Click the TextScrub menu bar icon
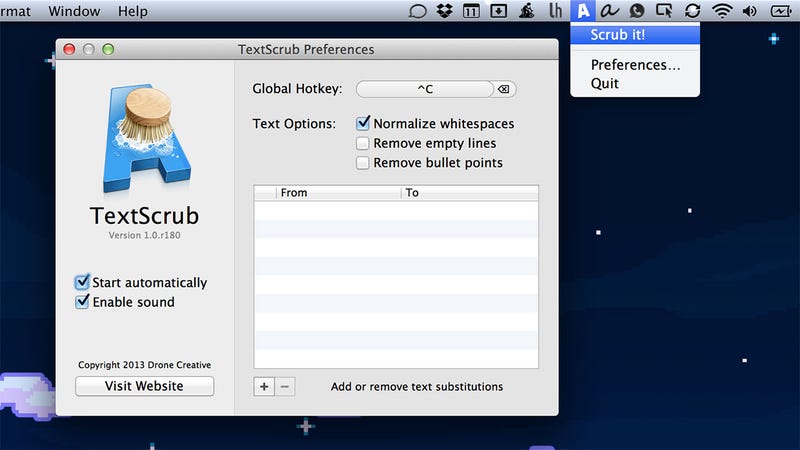The width and height of the screenshot is (800, 450). coord(583,11)
